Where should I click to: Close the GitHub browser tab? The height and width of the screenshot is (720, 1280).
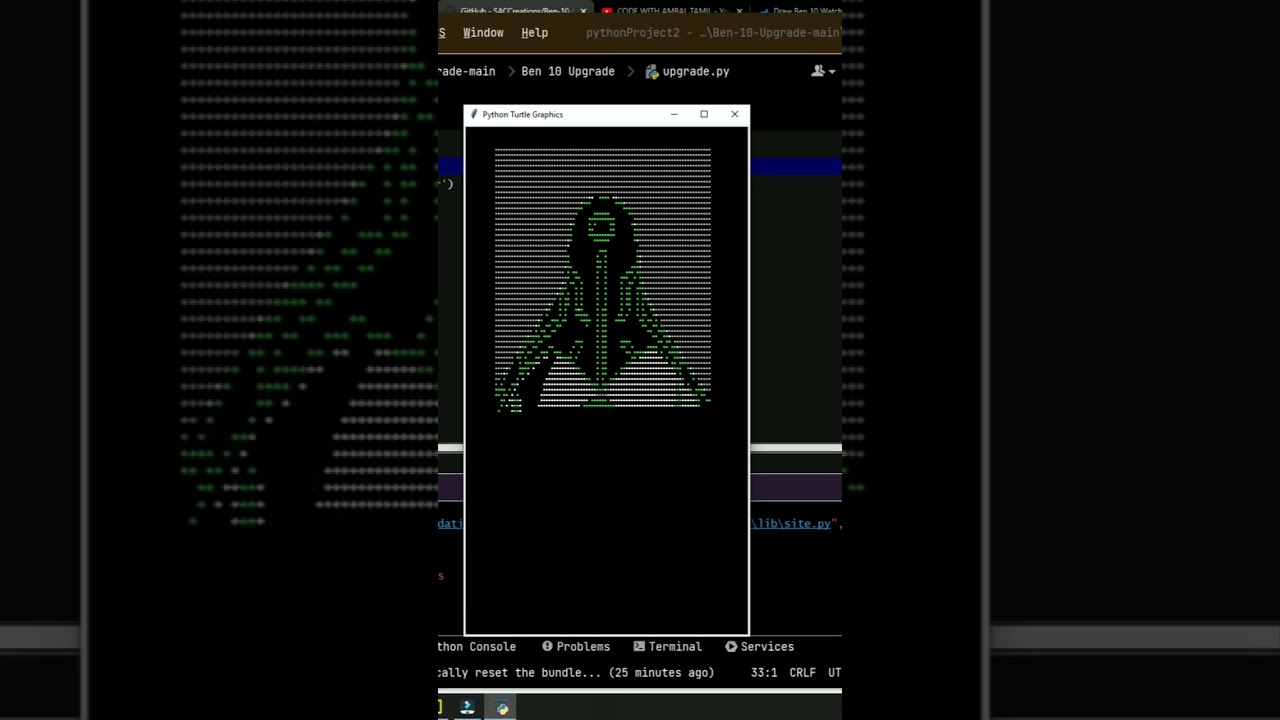point(583,11)
